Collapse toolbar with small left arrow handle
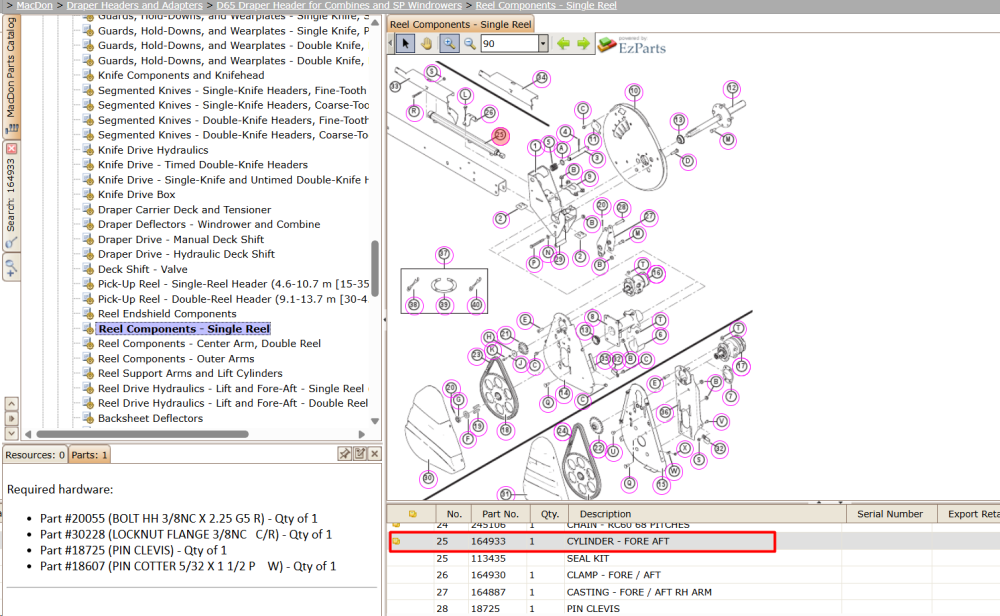The height and width of the screenshot is (616, 1000). coord(390,43)
